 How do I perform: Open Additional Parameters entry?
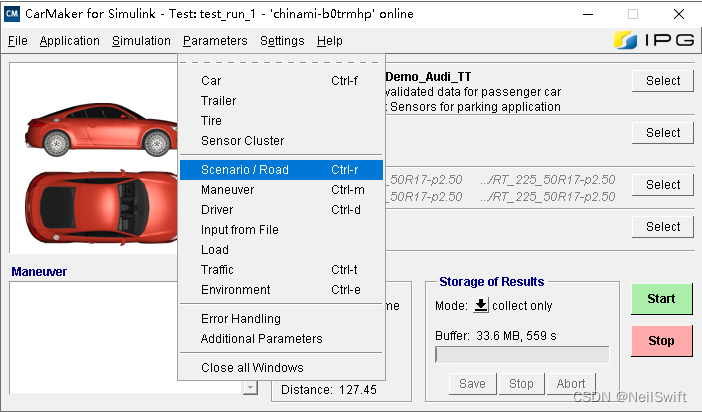pyautogui.click(x=281, y=339)
